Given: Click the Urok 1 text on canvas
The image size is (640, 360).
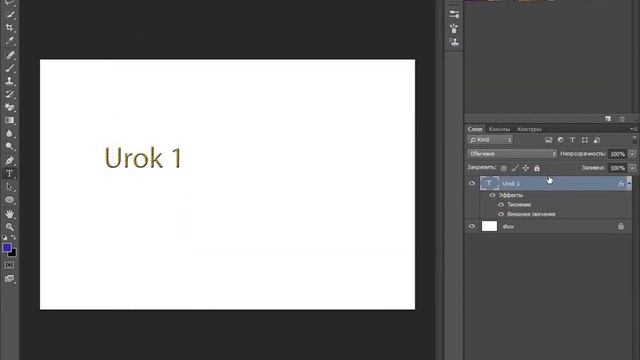Looking at the screenshot, I should (143, 158).
